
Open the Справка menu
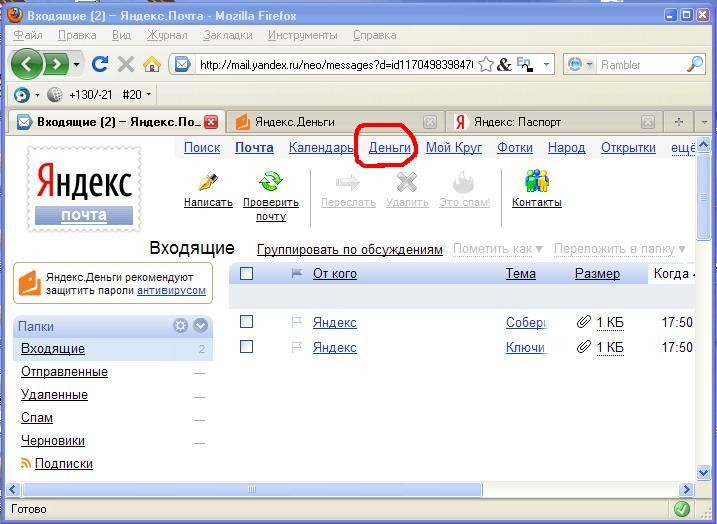[375, 35]
